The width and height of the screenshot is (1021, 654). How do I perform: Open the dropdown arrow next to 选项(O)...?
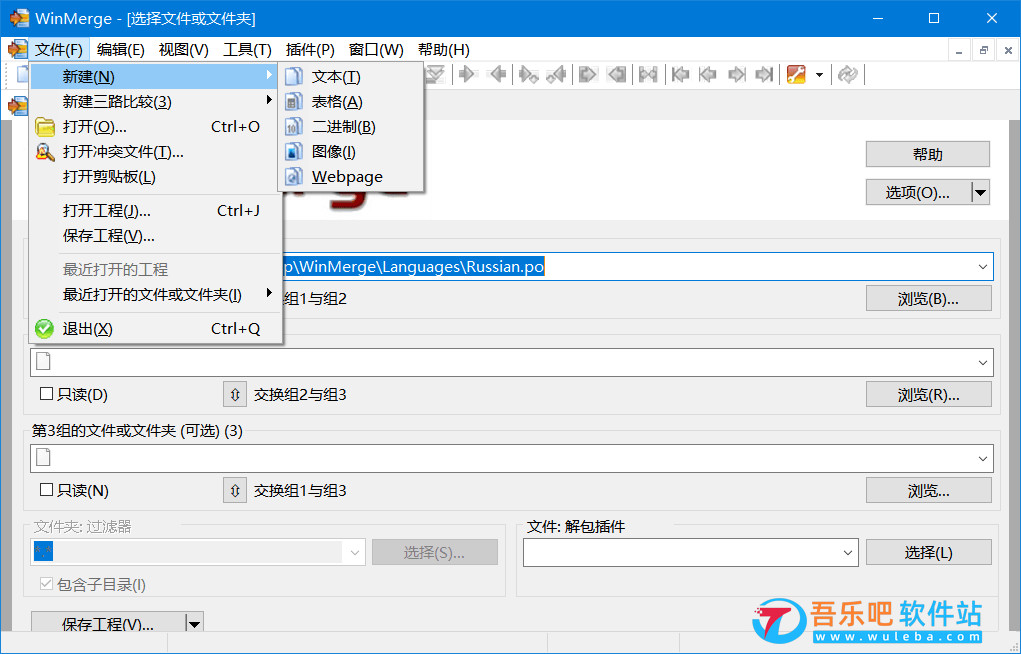[x=981, y=193]
